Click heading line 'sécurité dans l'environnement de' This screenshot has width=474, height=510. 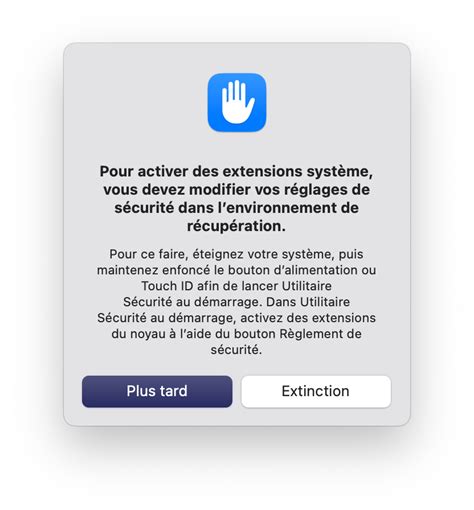(x=236, y=208)
